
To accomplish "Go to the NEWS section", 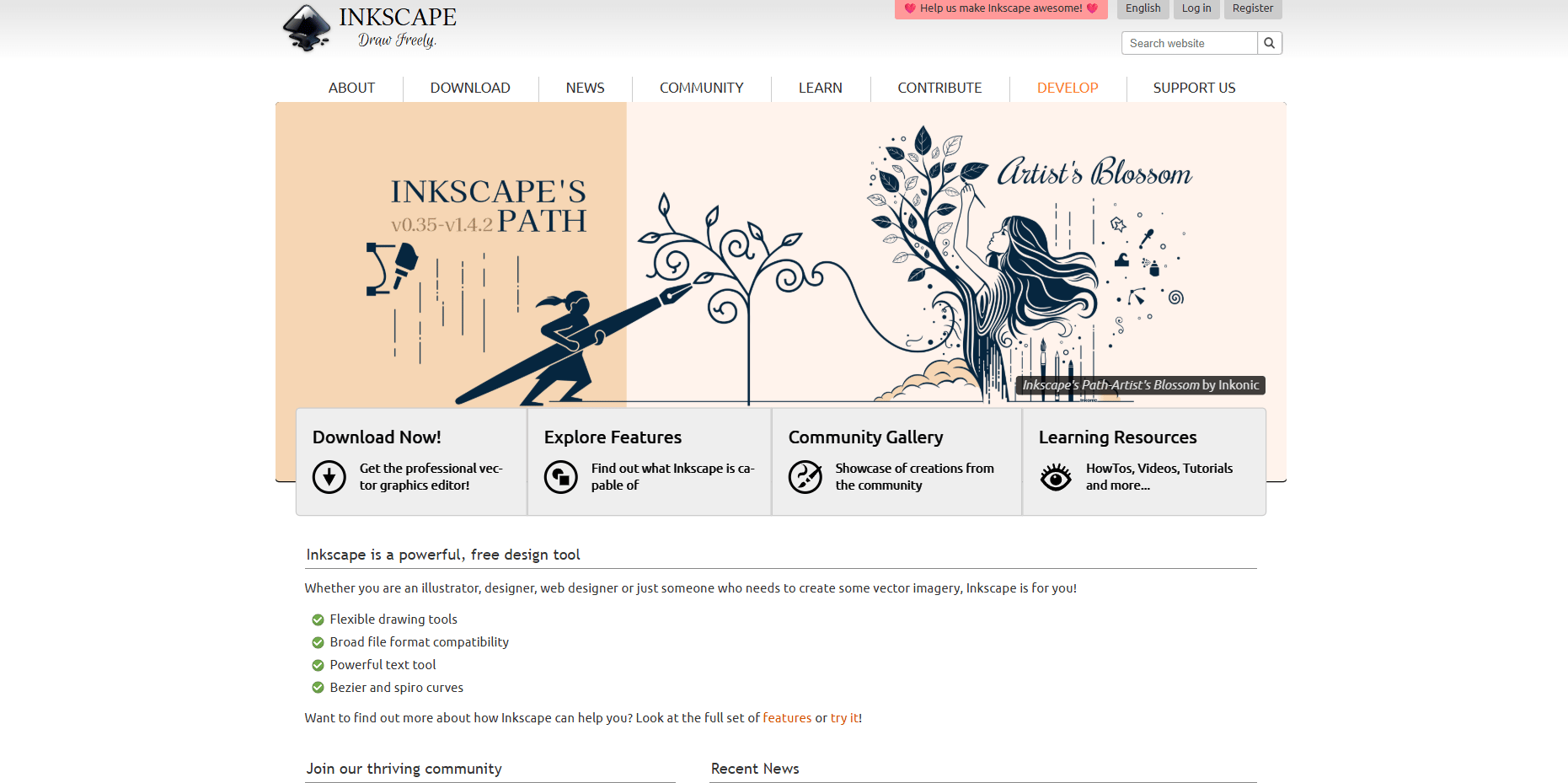I will click(586, 88).
